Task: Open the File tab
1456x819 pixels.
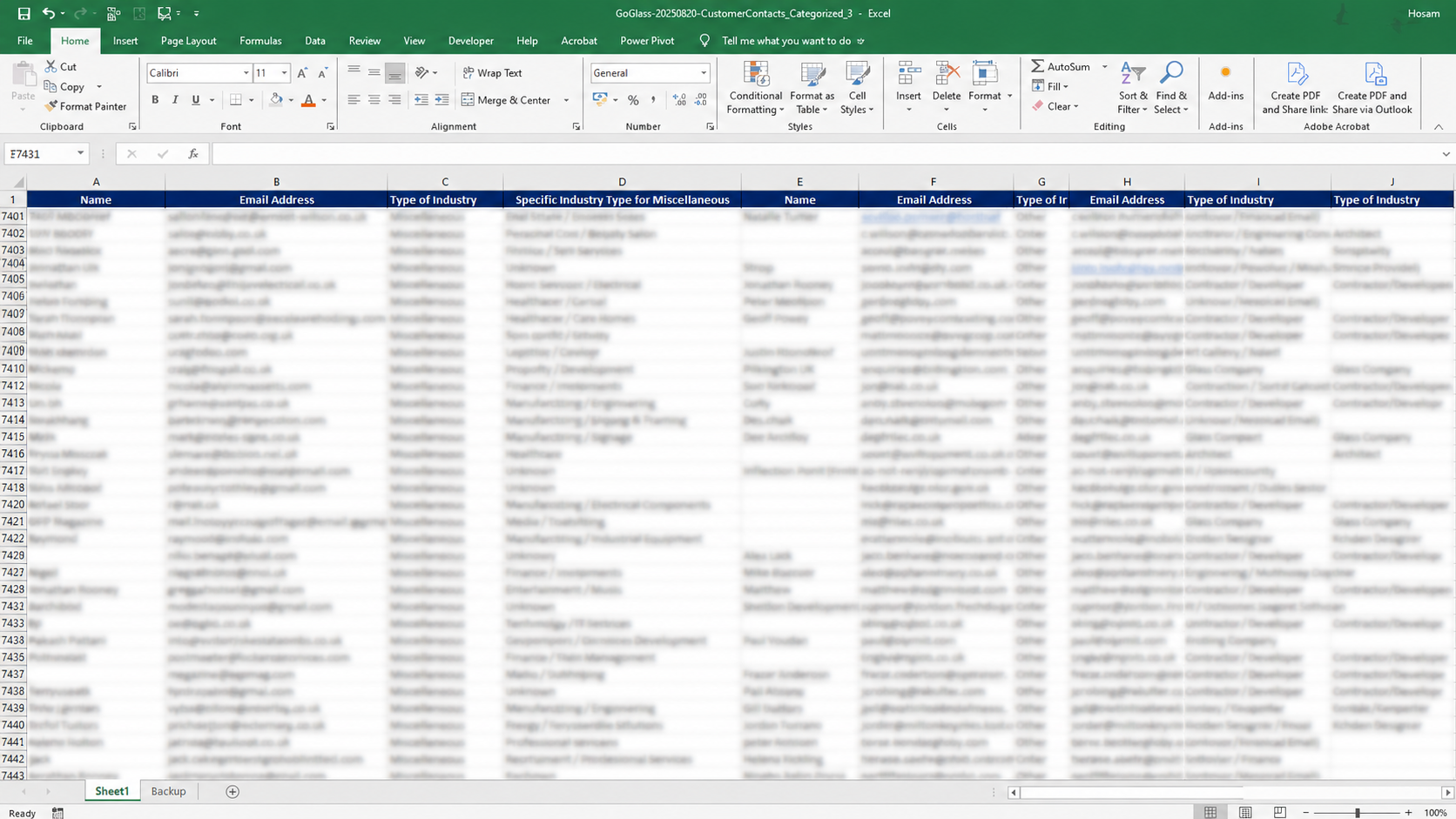Action: tap(25, 41)
